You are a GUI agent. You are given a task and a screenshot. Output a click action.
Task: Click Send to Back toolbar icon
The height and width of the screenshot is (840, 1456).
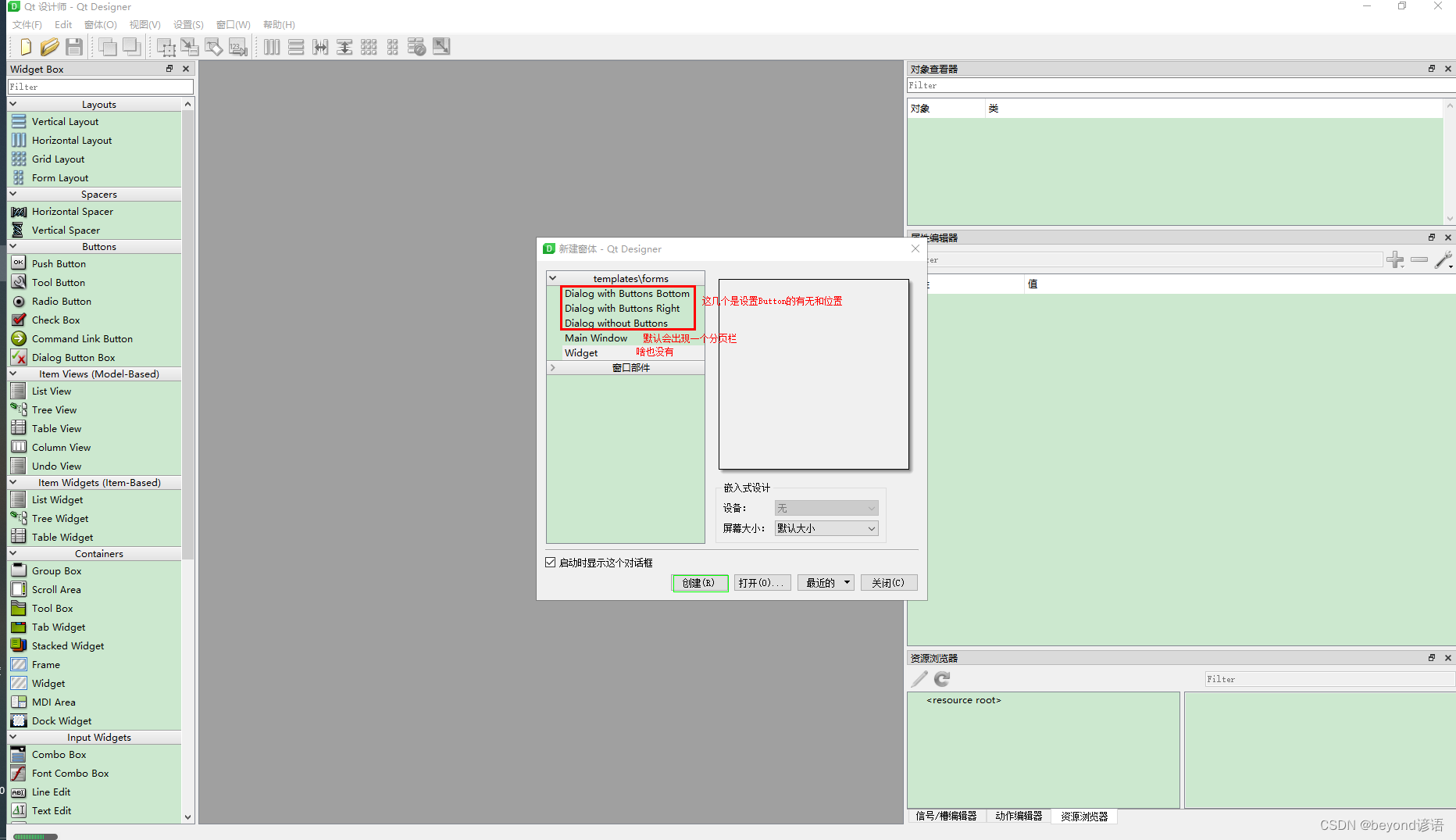point(132,47)
